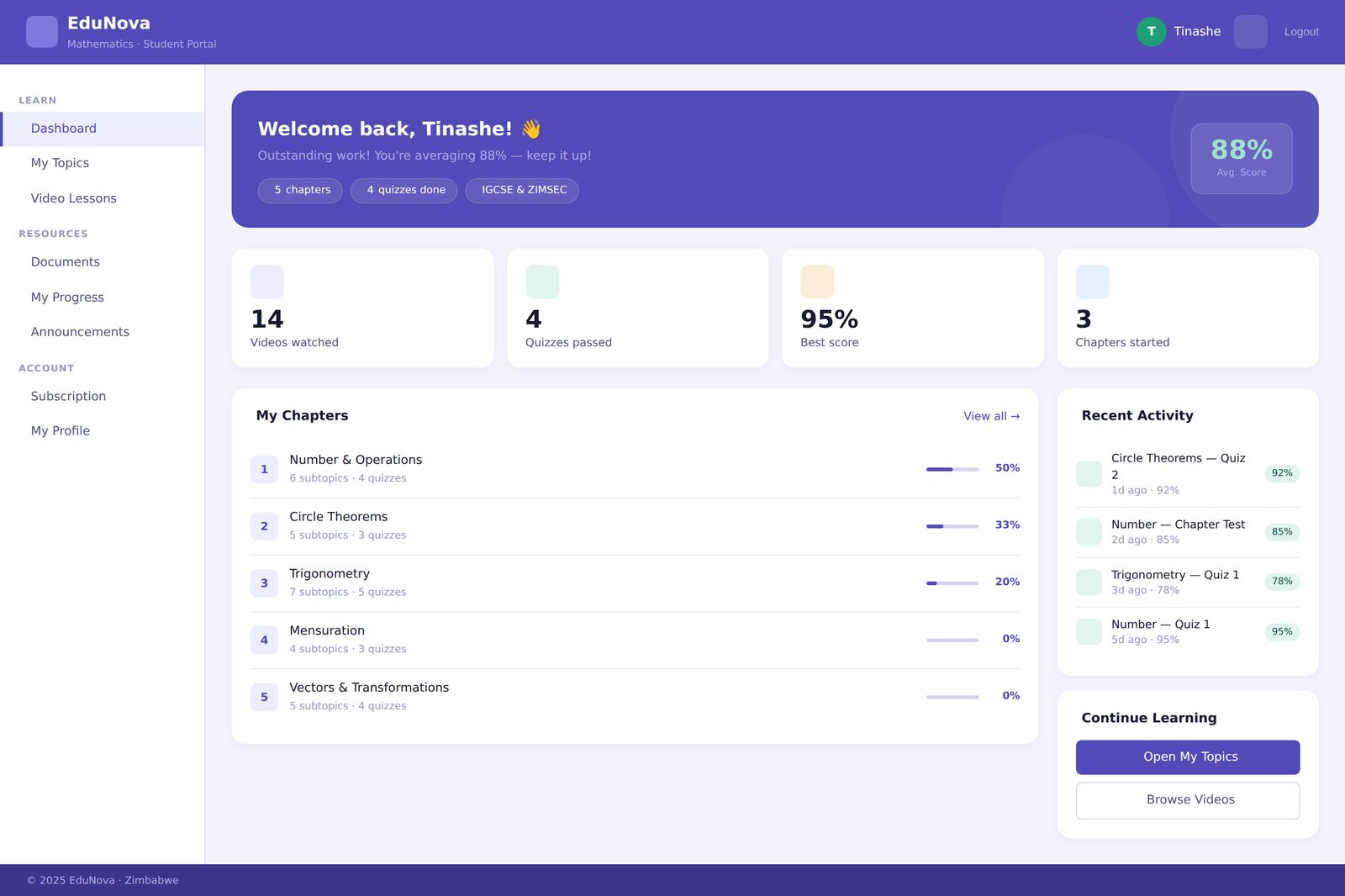Click the Number & Operations progress bar
Screen dimensions: 1345x896
tap(952, 469)
